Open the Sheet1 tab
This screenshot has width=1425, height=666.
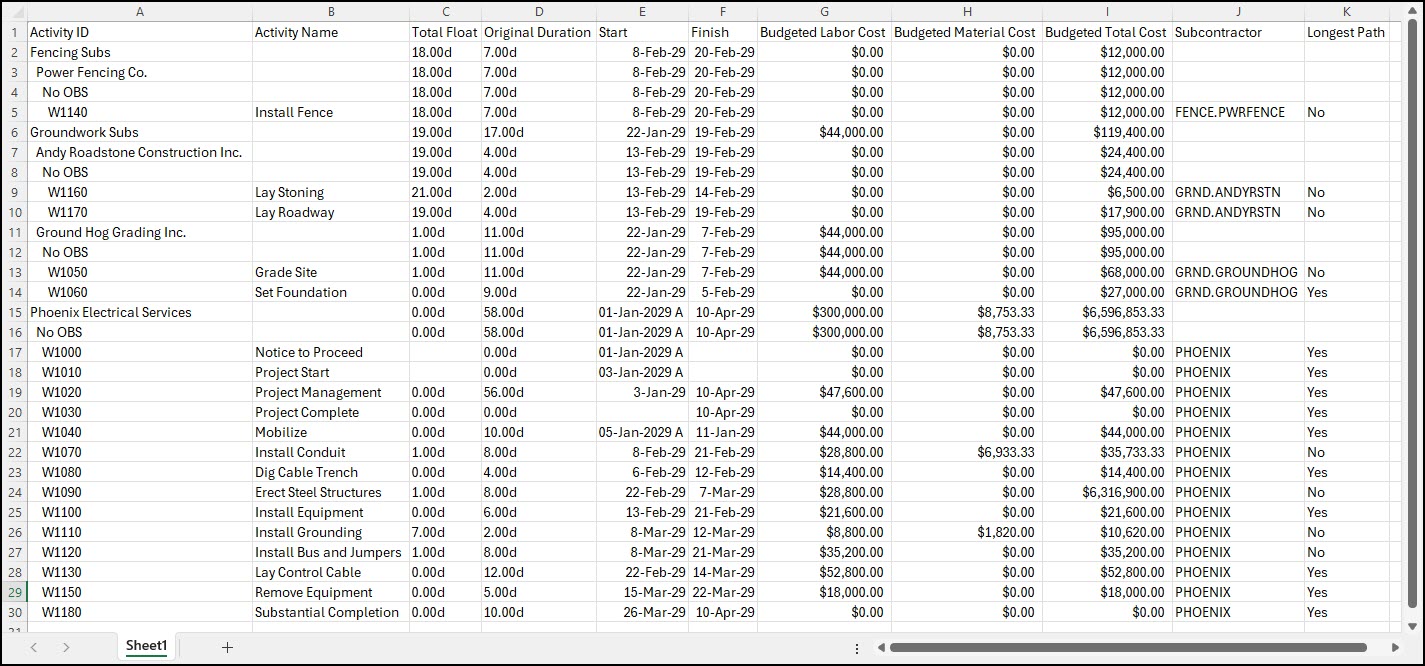(146, 646)
